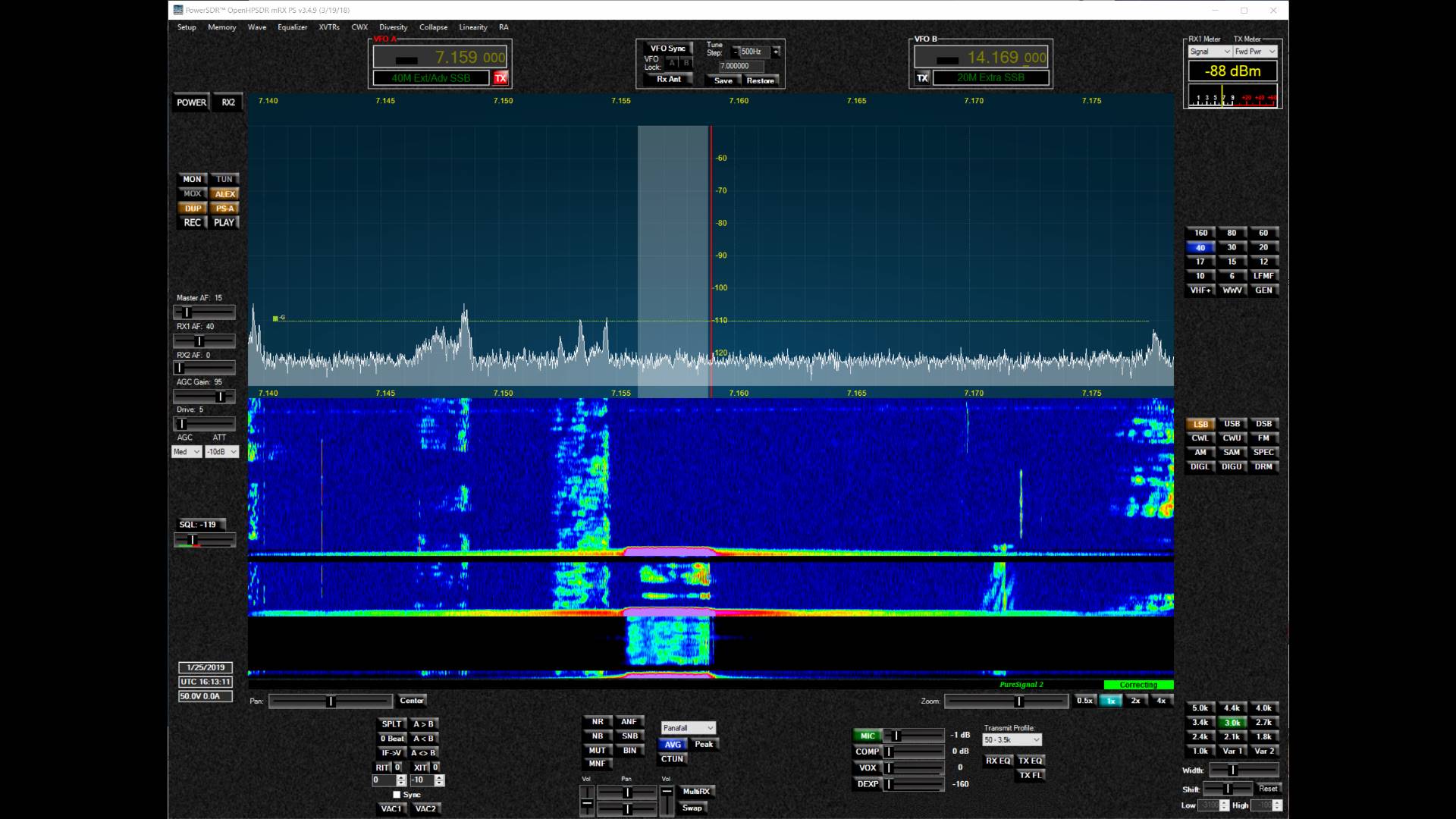This screenshot has height=819, width=1456.
Task: Enable the RX2 receiver button
Action: (228, 102)
